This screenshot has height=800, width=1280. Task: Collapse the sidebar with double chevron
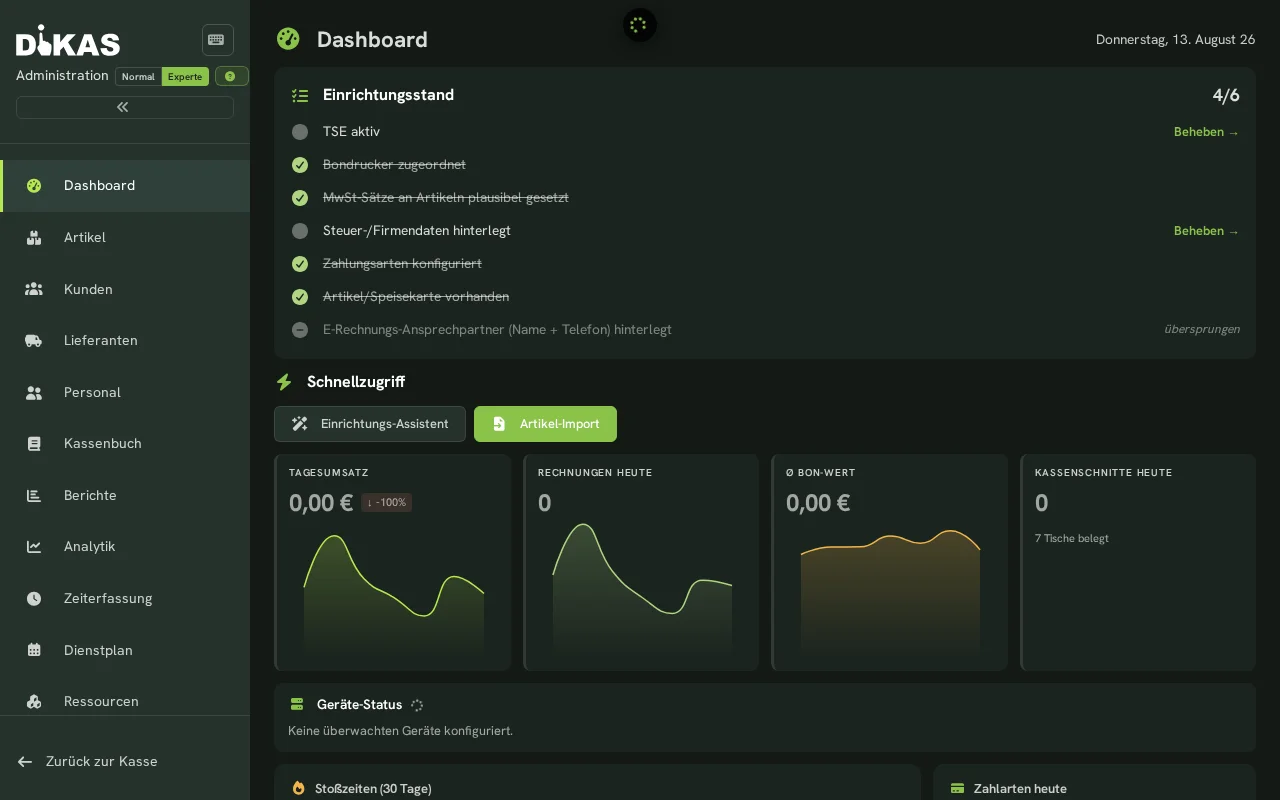(x=125, y=107)
